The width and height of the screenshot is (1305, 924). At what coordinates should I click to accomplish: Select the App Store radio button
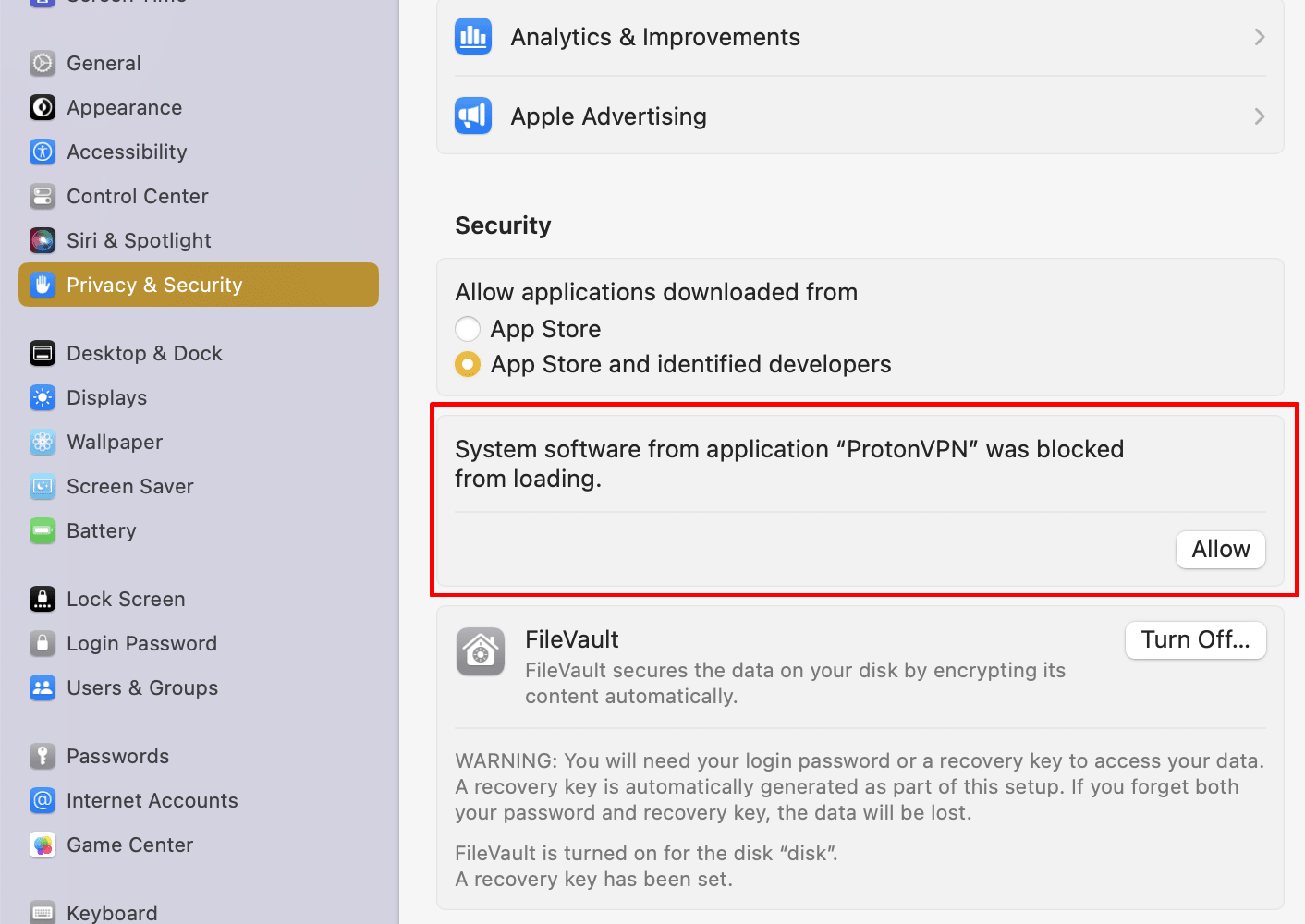pyautogui.click(x=468, y=329)
